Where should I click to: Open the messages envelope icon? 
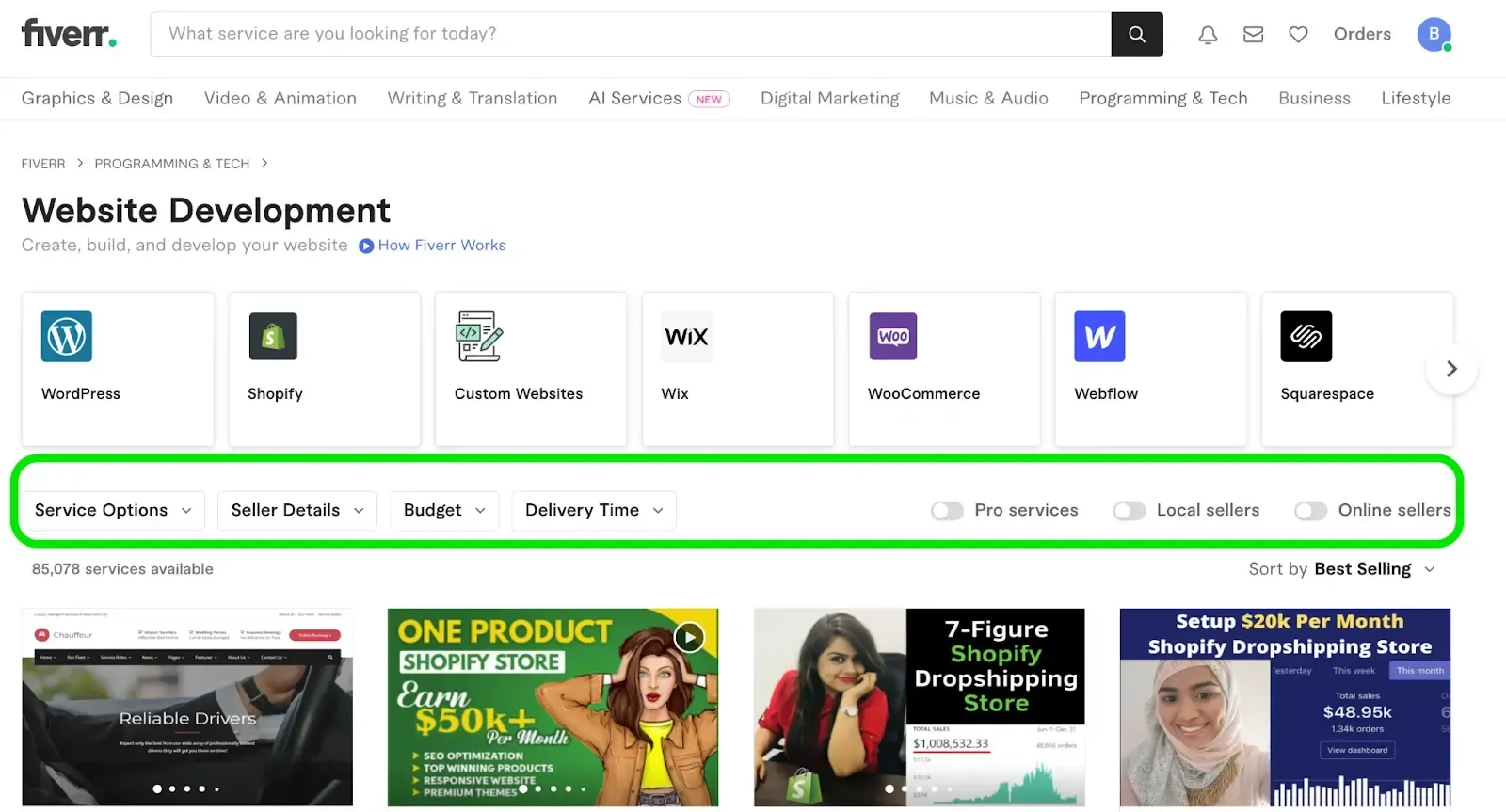(1253, 35)
